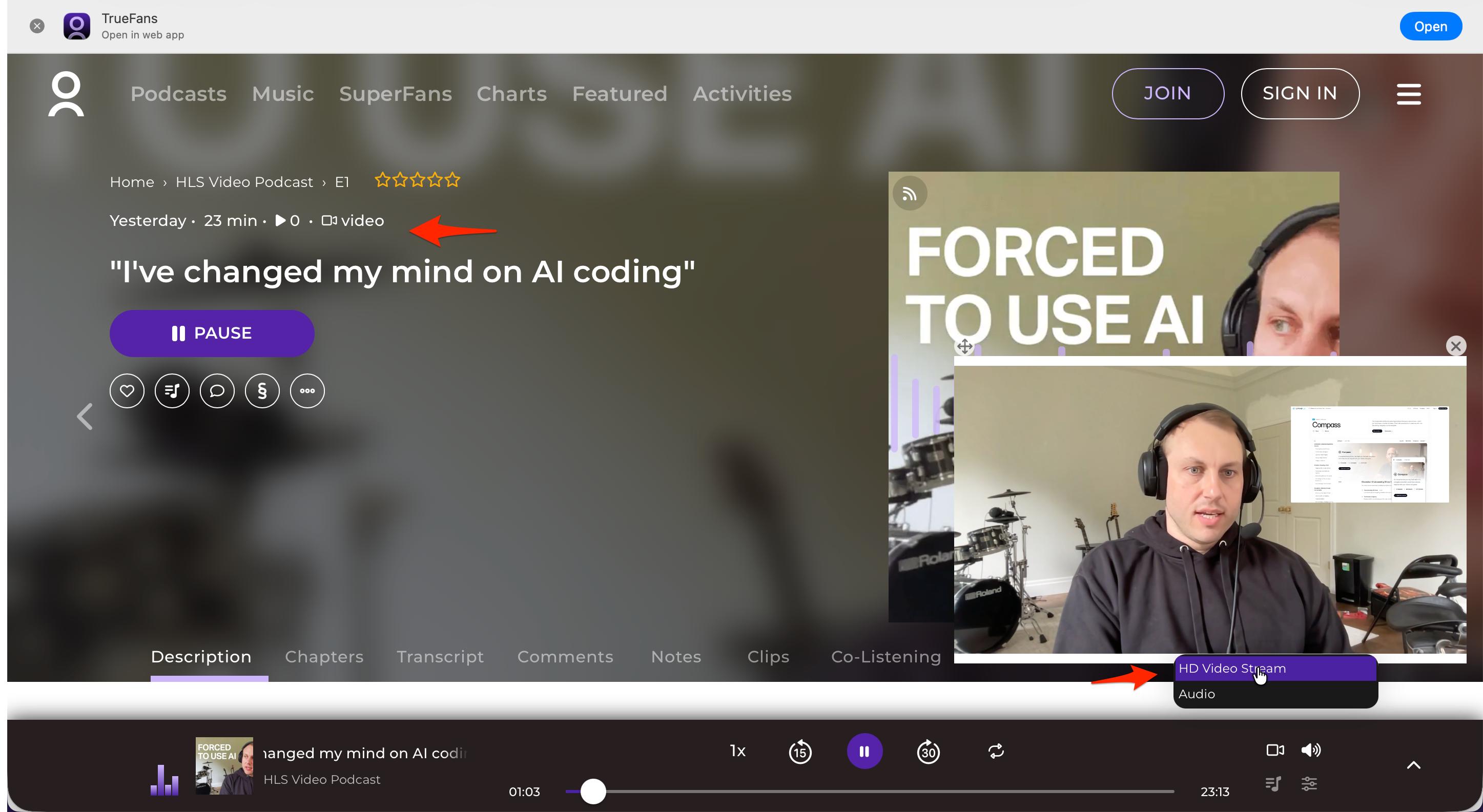
Task: Switch to the Notes tab
Action: pos(676,657)
